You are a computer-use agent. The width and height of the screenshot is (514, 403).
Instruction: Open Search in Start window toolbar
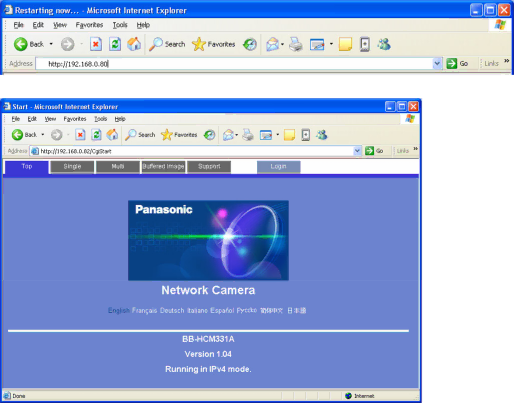(140, 135)
